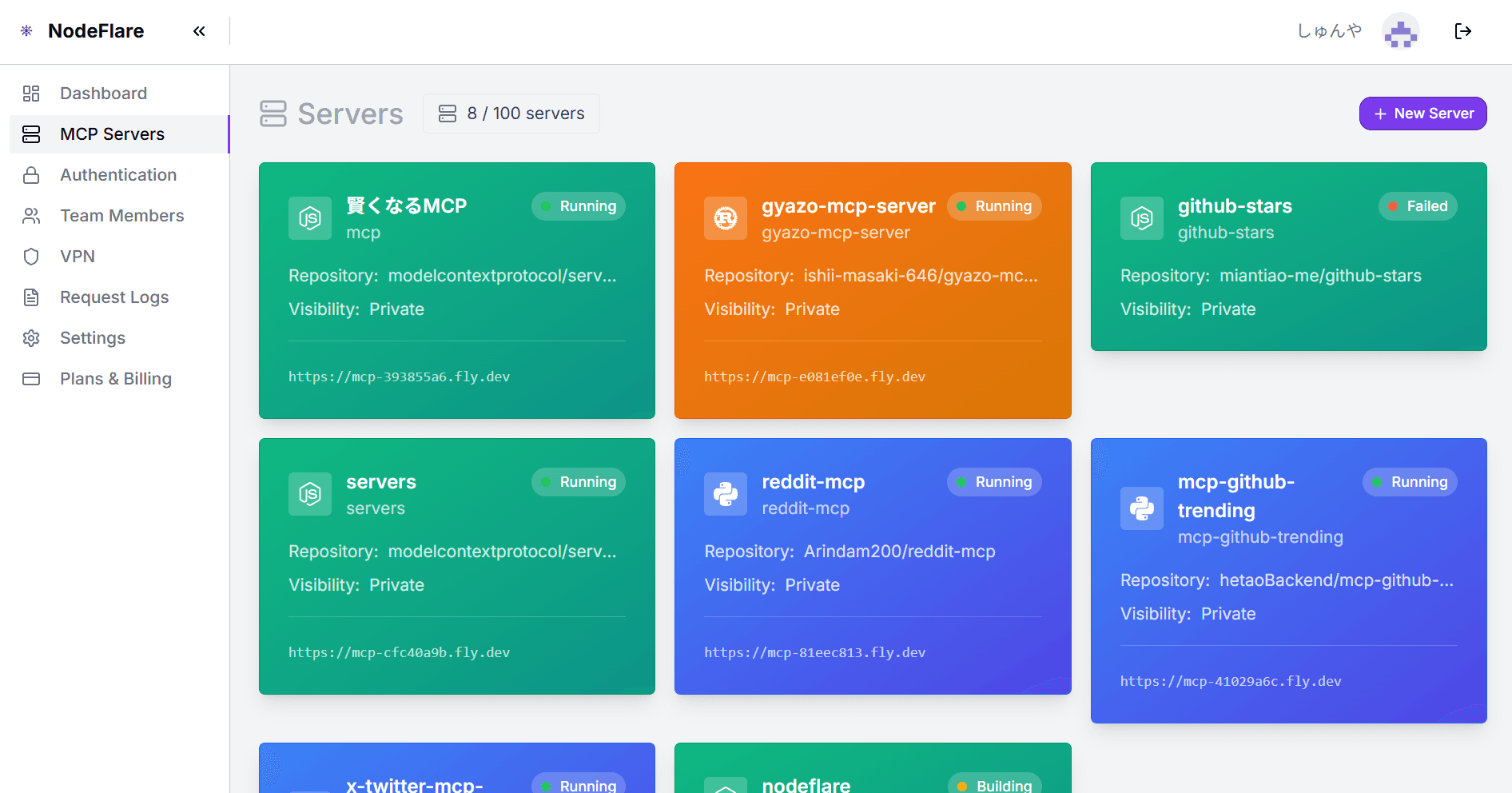
Task: Click the Running status on 賢くなるMCP card
Action: (579, 206)
